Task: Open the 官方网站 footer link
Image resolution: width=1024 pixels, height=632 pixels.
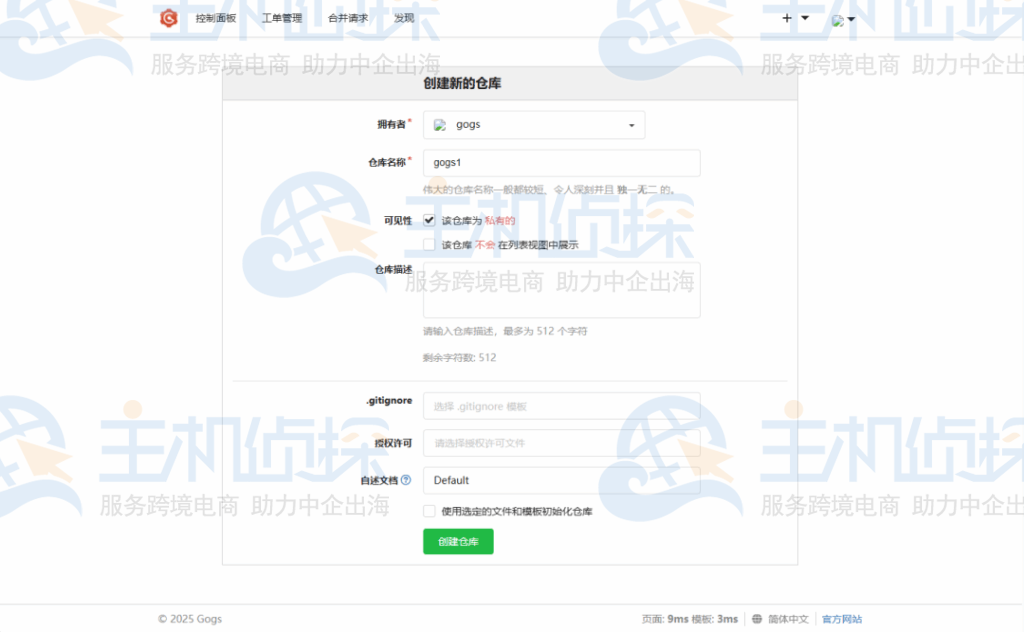Action: coord(842,619)
